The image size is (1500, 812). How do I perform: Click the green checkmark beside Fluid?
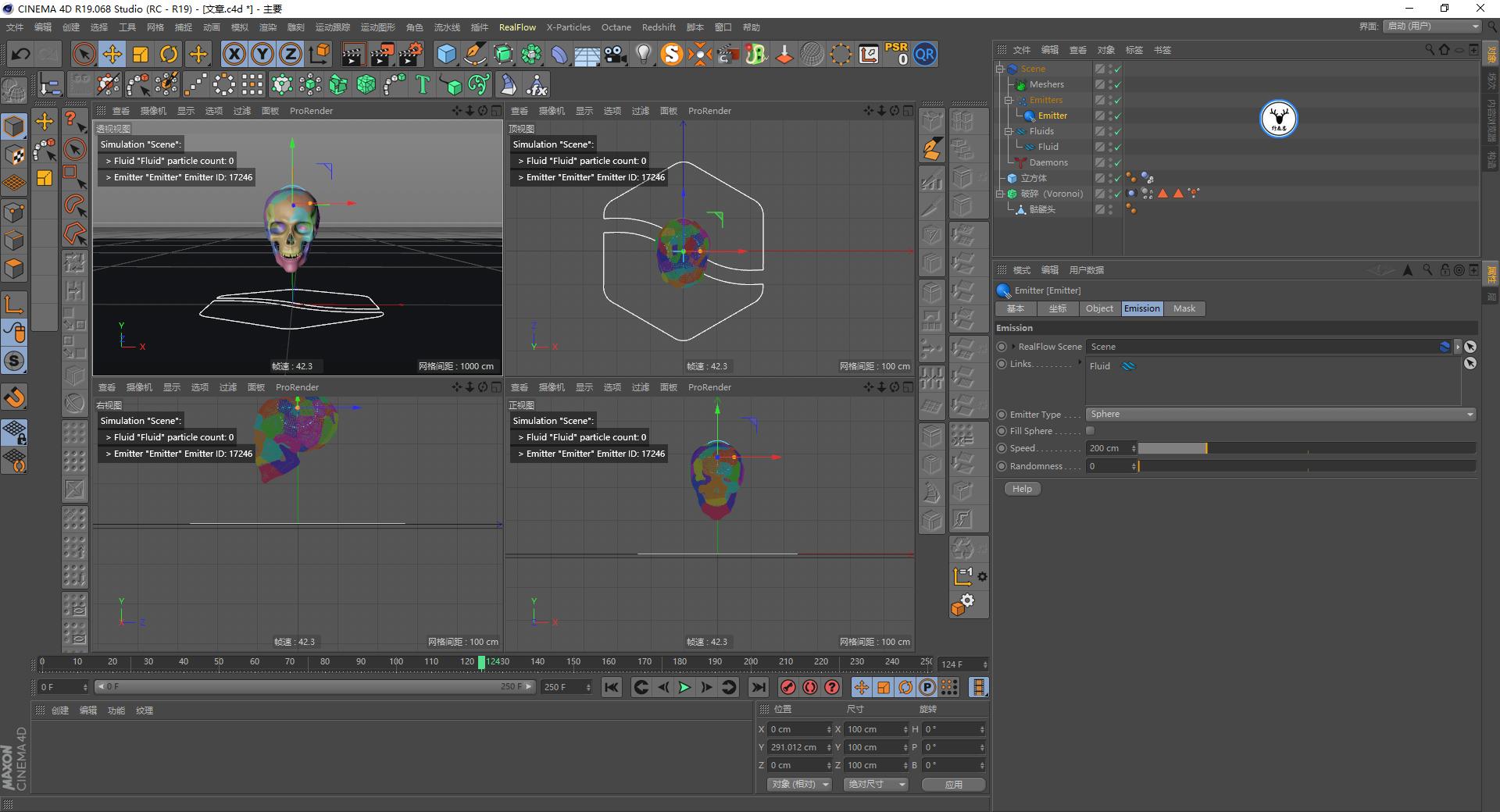pyautogui.click(x=1117, y=147)
